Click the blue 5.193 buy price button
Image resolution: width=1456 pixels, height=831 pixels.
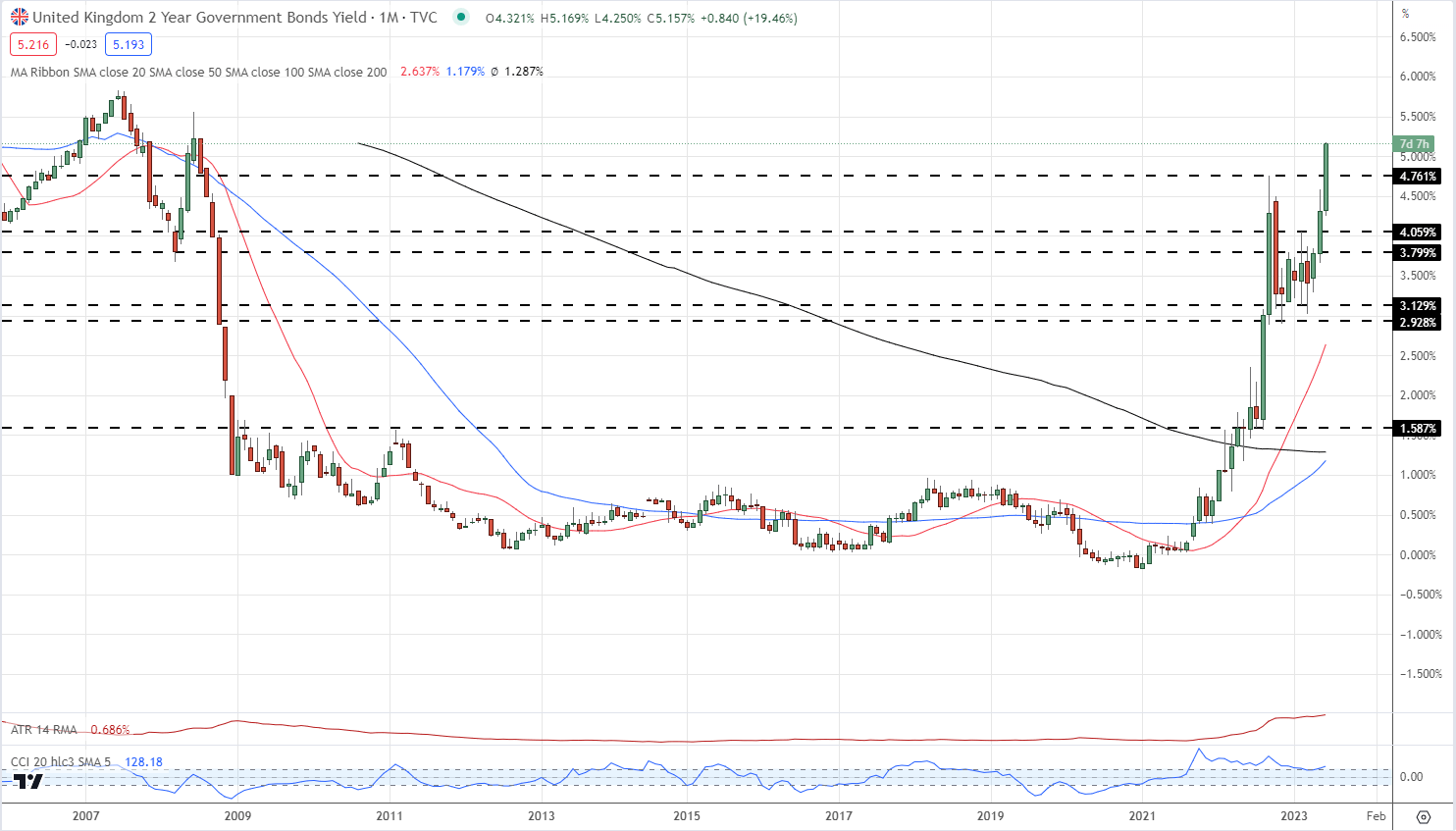coord(128,44)
